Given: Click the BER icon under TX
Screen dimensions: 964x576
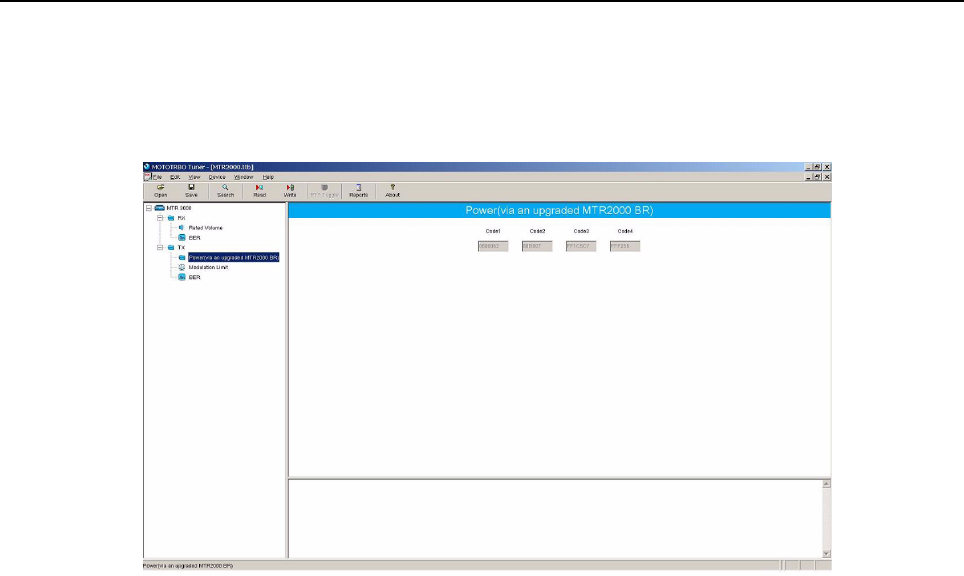Looking at the screenshot, I should tap(181, 277).
